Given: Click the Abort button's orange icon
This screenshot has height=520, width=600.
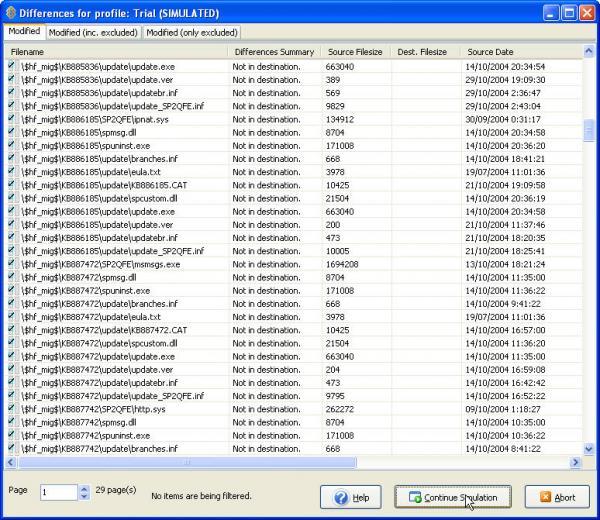Looking at the screenshot, I should [545, 497].
